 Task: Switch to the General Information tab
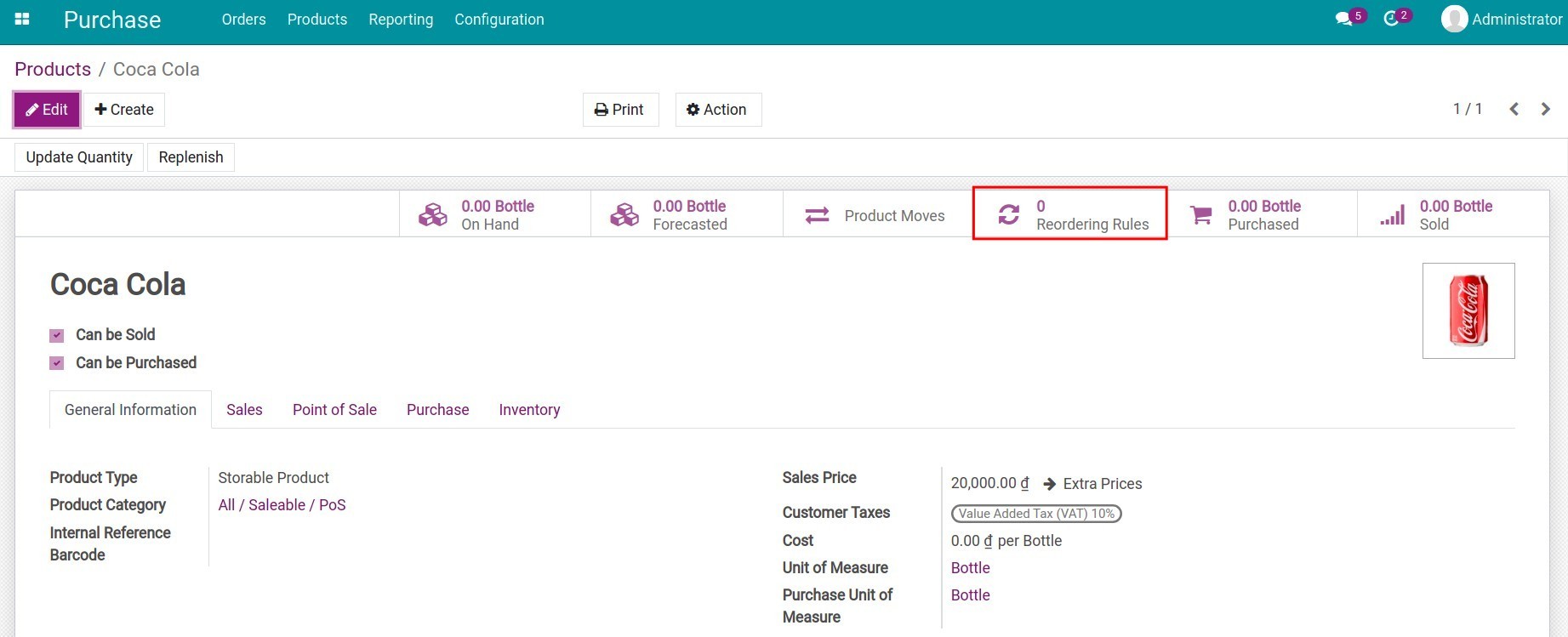130,409
